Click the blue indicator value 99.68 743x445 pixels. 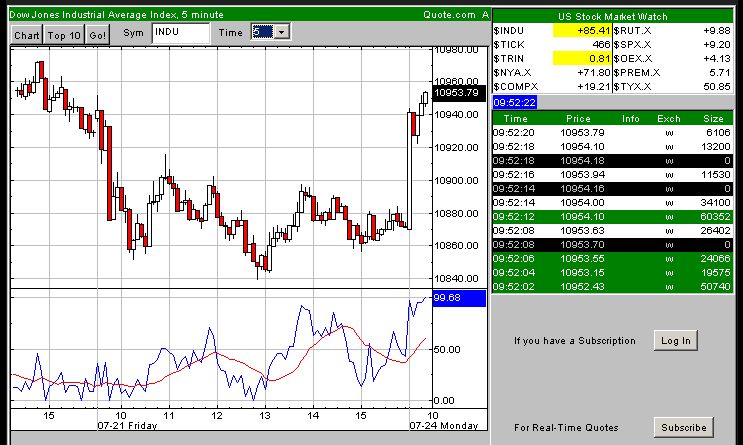click(459, 298)
